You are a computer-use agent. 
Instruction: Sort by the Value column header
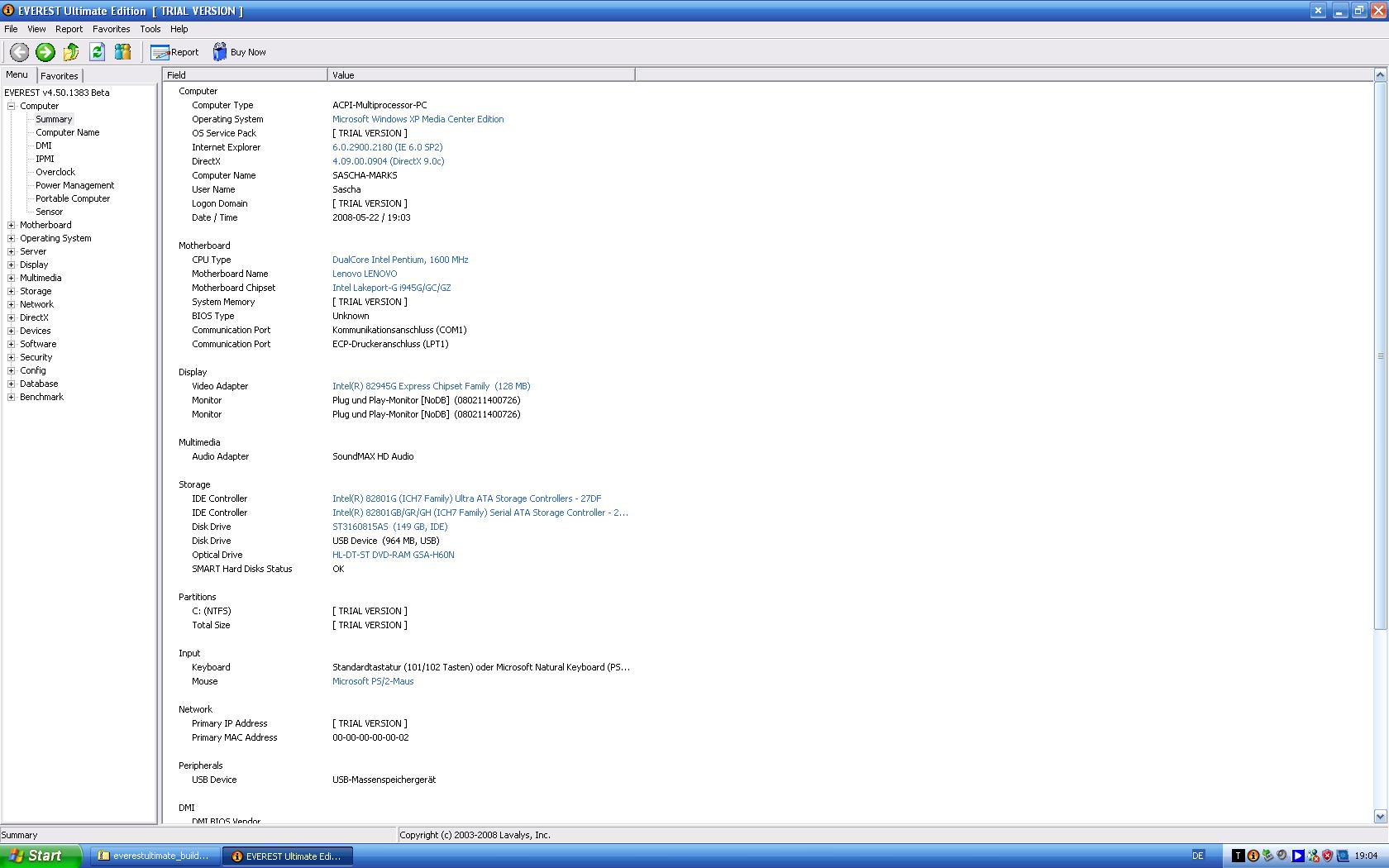point(481,75)
